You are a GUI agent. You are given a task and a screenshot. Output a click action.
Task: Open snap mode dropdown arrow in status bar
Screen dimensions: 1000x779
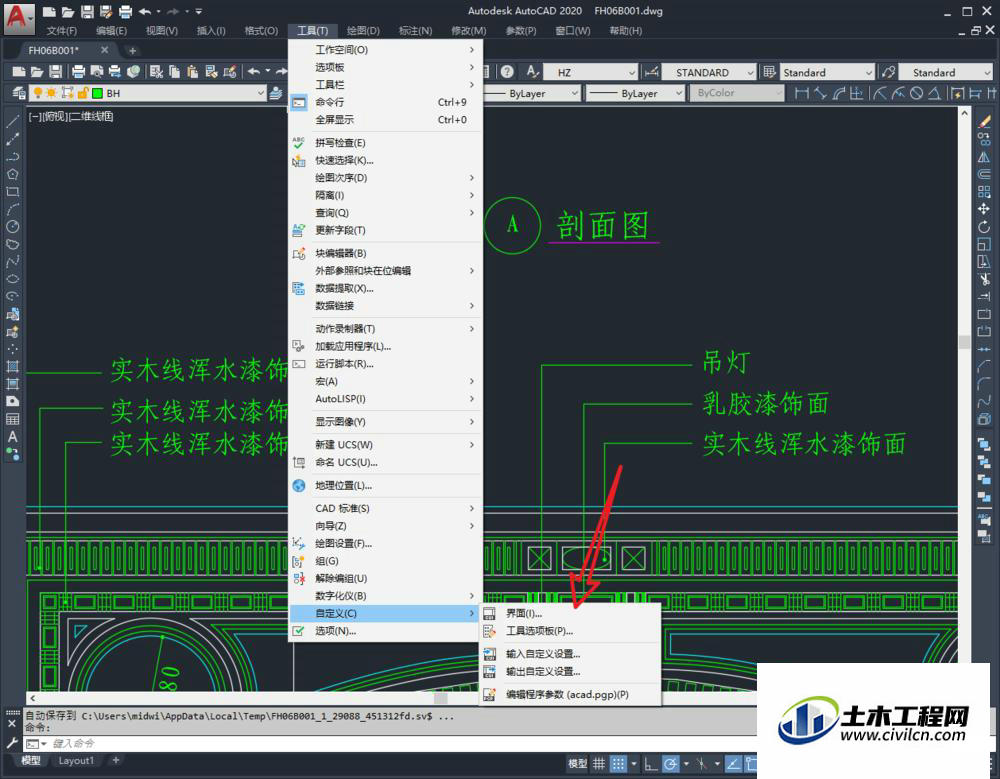pyautogui.click(x=634, y=764)
